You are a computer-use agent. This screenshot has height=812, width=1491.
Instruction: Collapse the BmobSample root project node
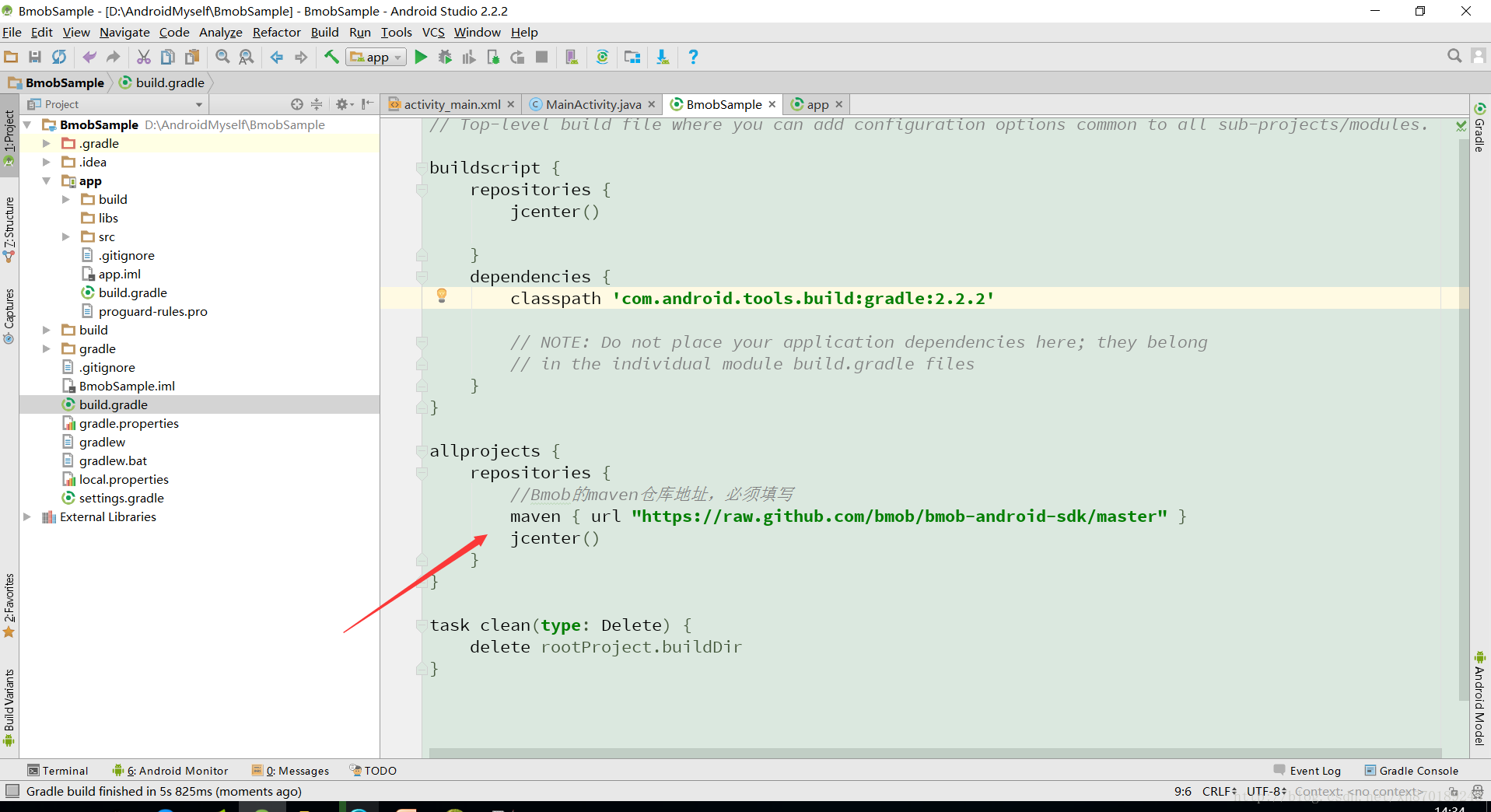coord(26,124)
